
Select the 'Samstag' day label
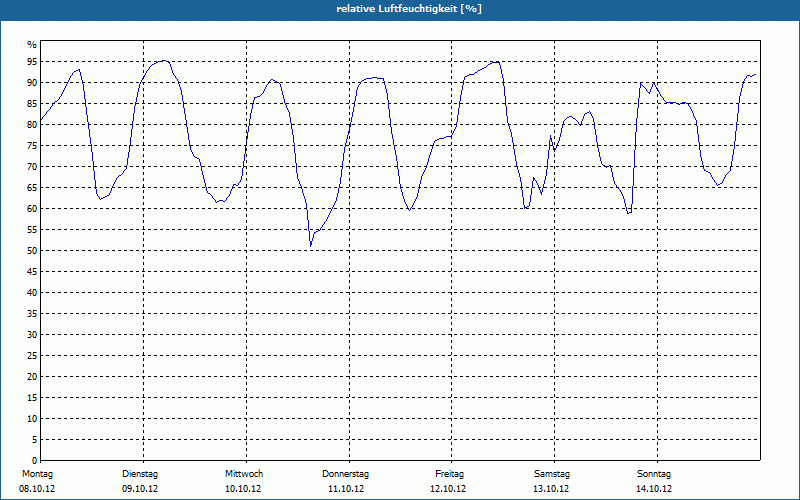[552, 474]
